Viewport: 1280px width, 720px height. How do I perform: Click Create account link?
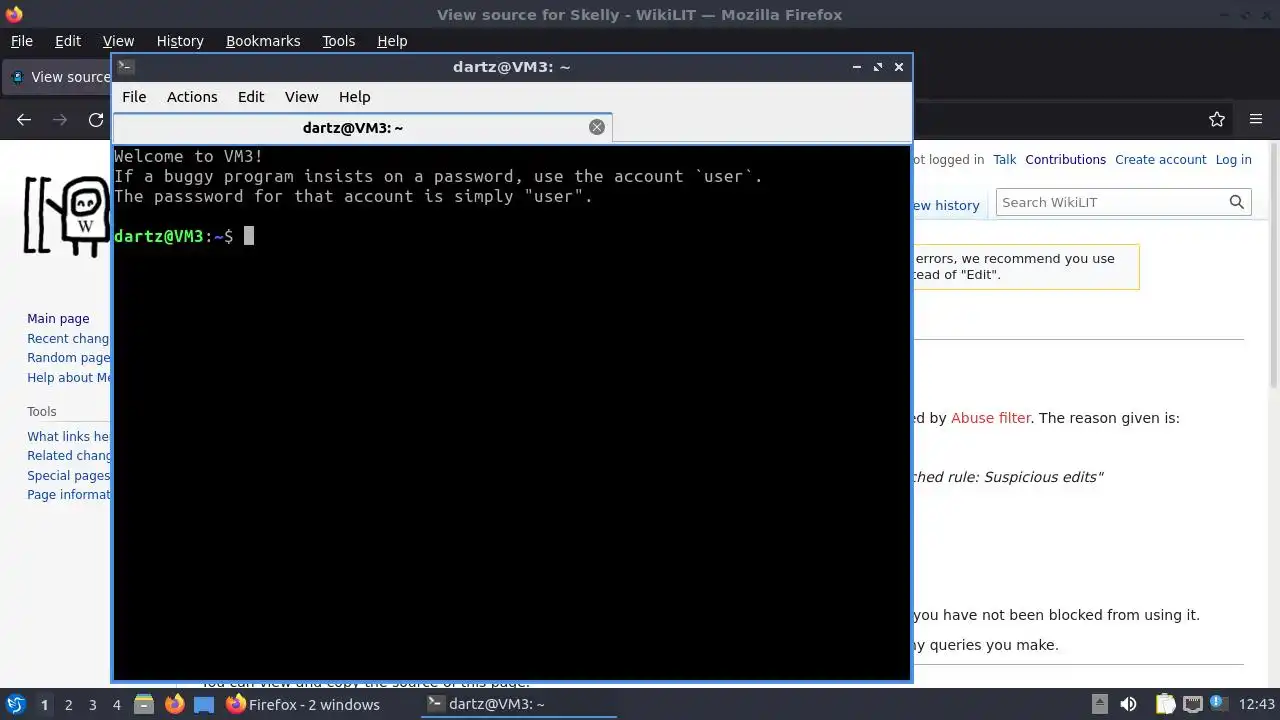[1161, 160]
